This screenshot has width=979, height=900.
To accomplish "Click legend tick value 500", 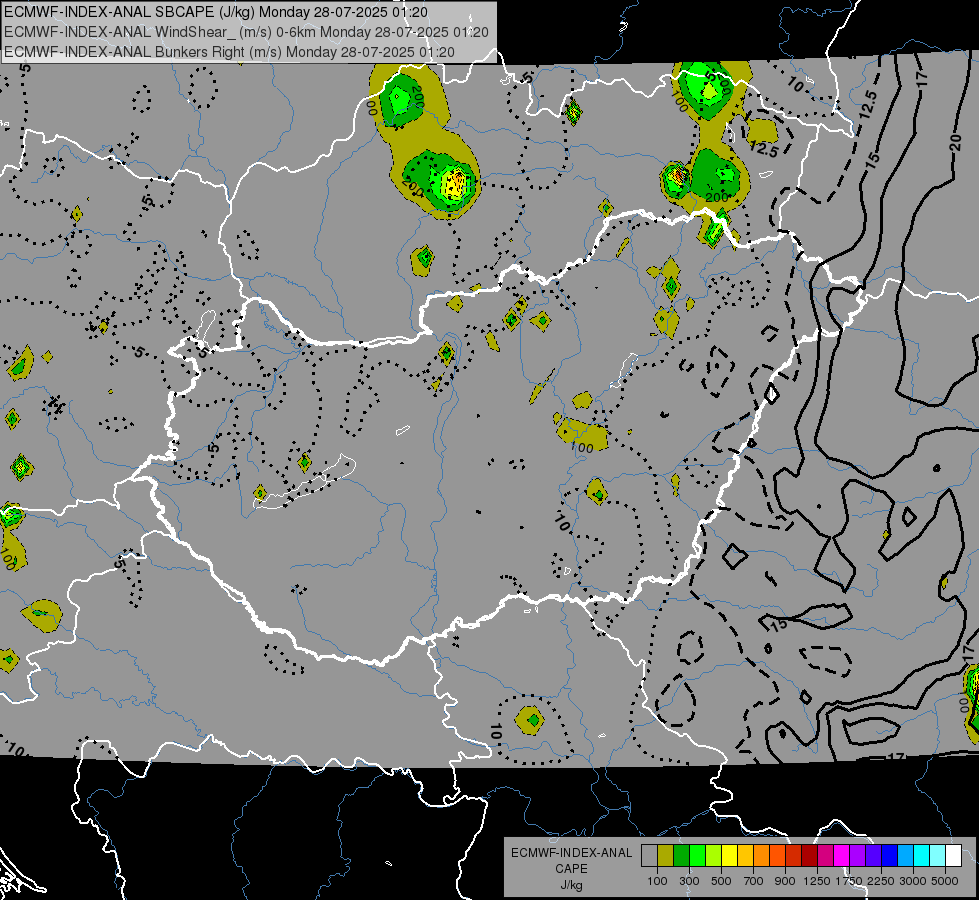I will click(x=721, y=881).
